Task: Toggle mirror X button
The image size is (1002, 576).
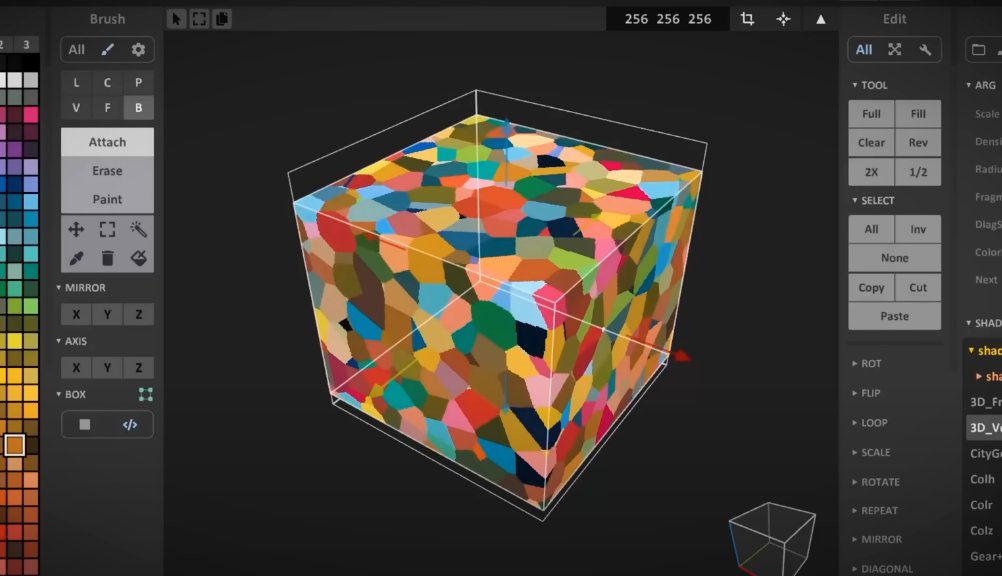Action: point(76,315)
